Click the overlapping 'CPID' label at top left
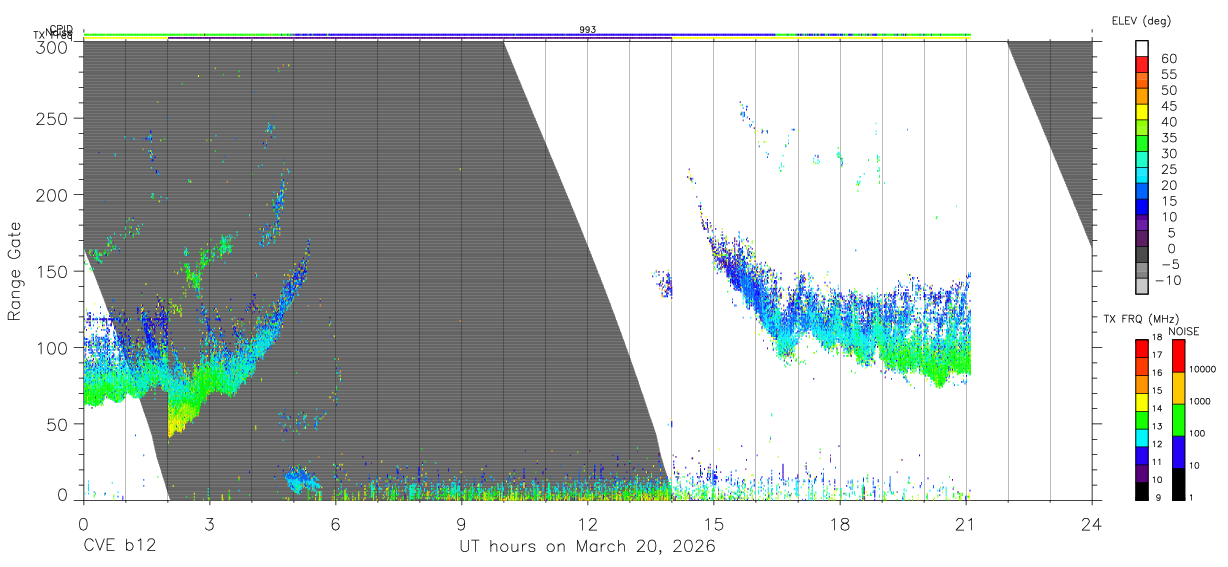Viewport: 1228px width, 567px height. [x=61, y=29]
